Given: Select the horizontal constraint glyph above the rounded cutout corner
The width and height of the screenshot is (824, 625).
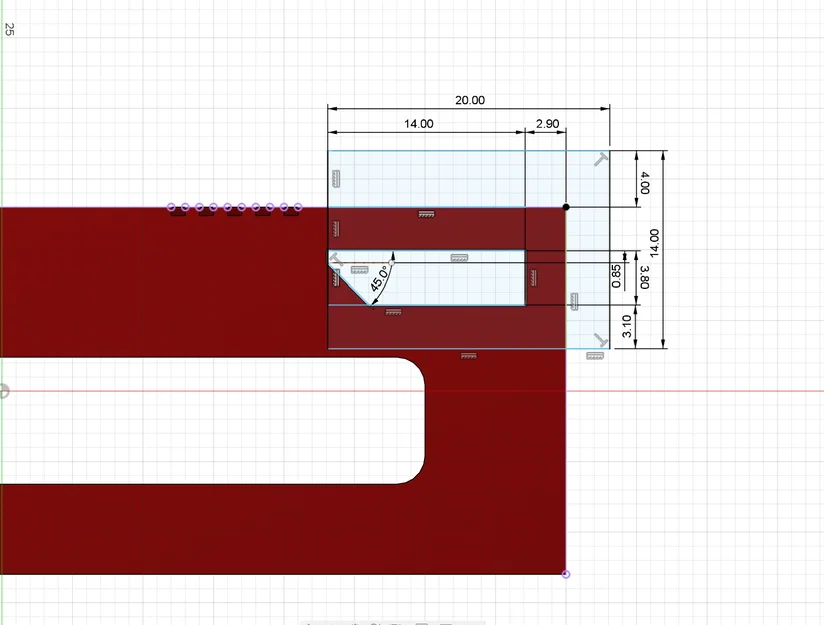Looking at the screenshot, I should pos(469,356).
